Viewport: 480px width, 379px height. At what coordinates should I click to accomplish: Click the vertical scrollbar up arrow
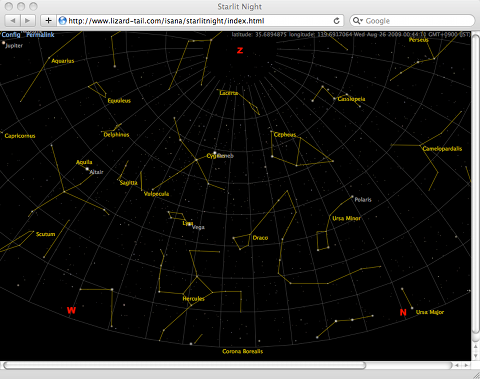coord(476,347)
